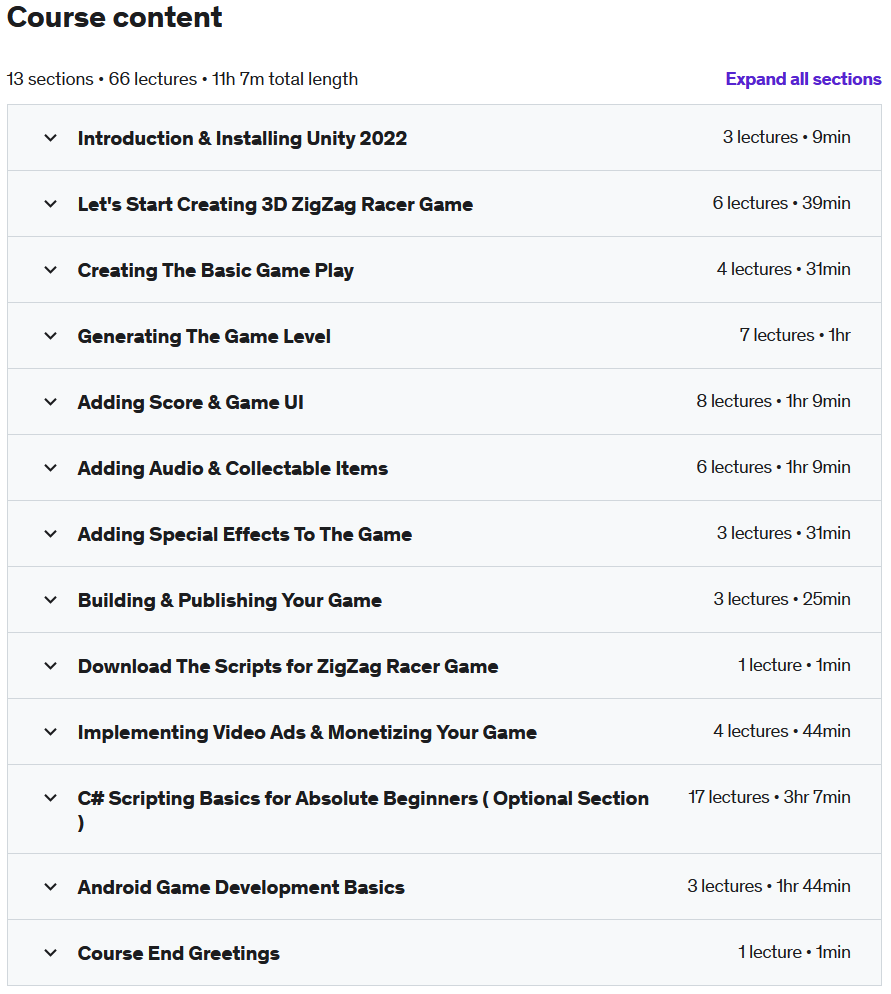The height and width of the screenshot is (994, 891).
Task: Click chevron next to Generating The Game Level
Action: (51, 336)
